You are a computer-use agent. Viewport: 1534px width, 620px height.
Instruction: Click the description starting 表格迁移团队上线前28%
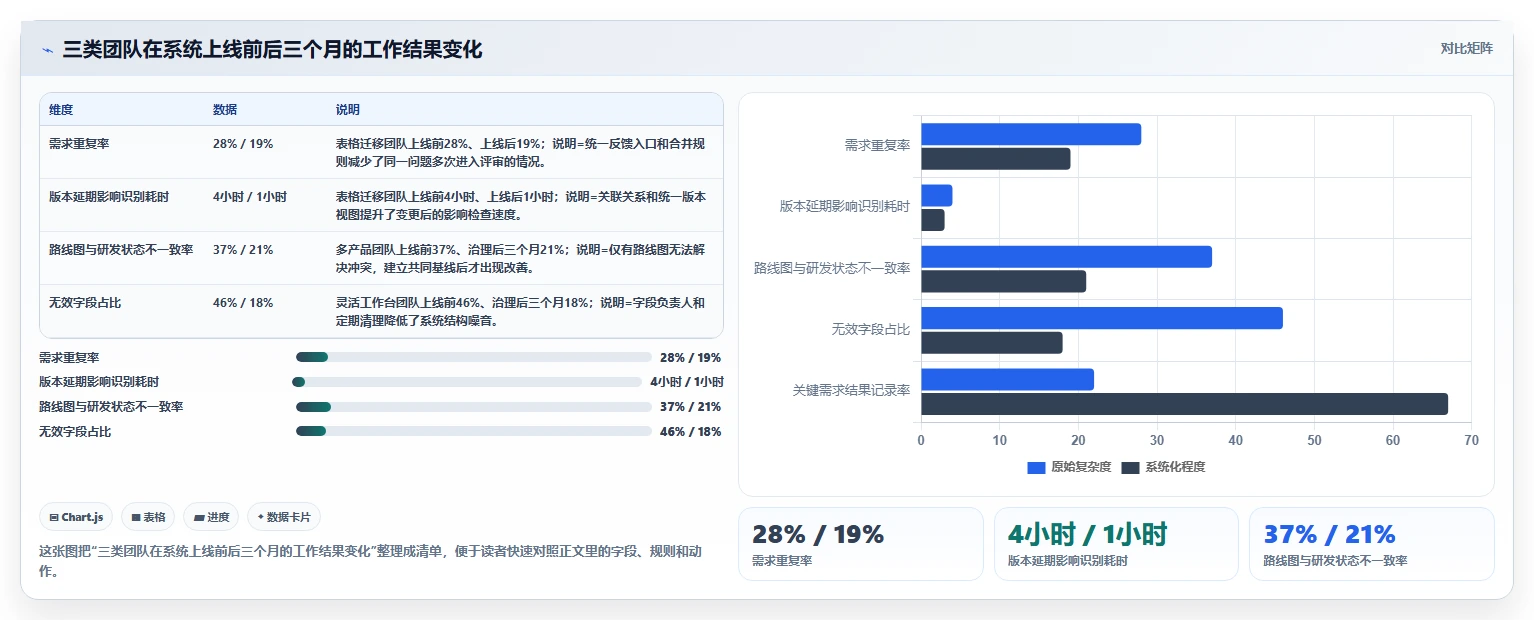tap(522, 152)
